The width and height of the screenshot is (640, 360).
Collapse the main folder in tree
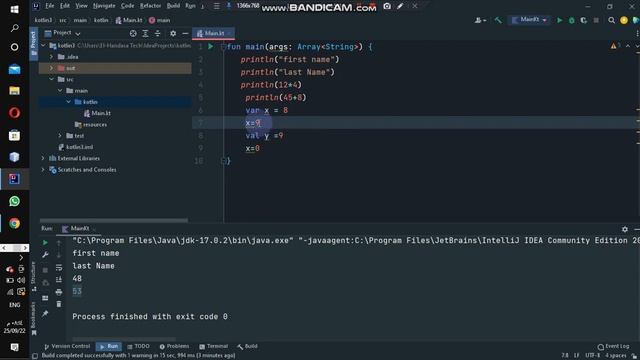pos(60,91)
